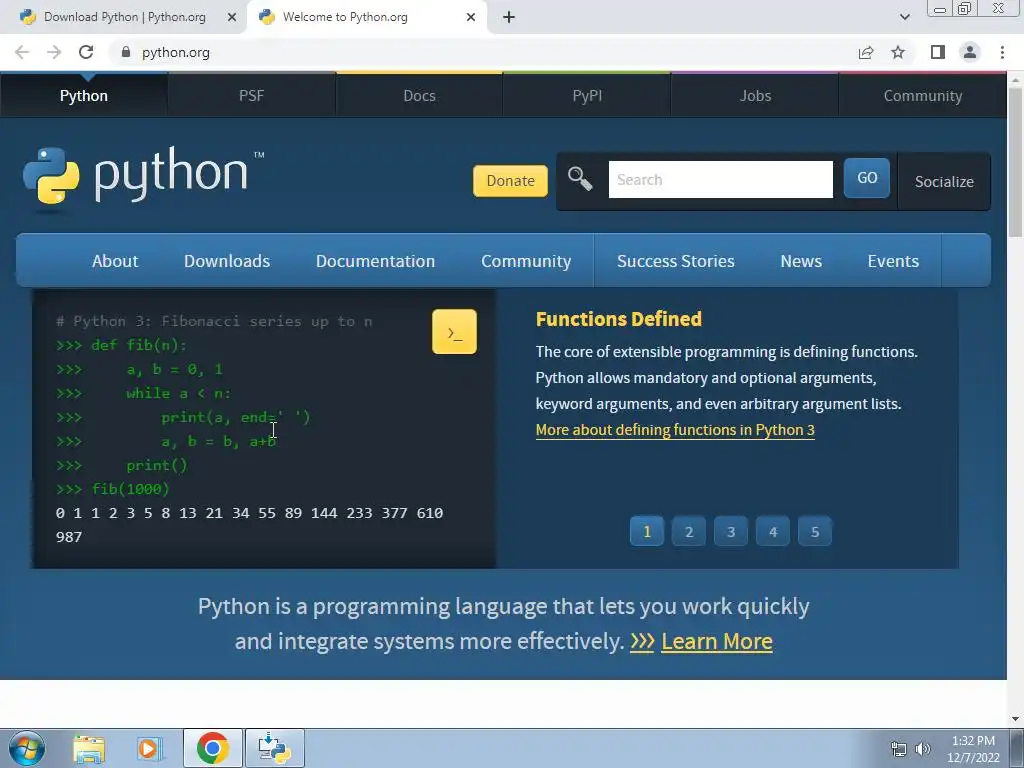
Task: Open More about defining functions in Python 3 link
Action: pyautogui.click(x=675, y=430)
